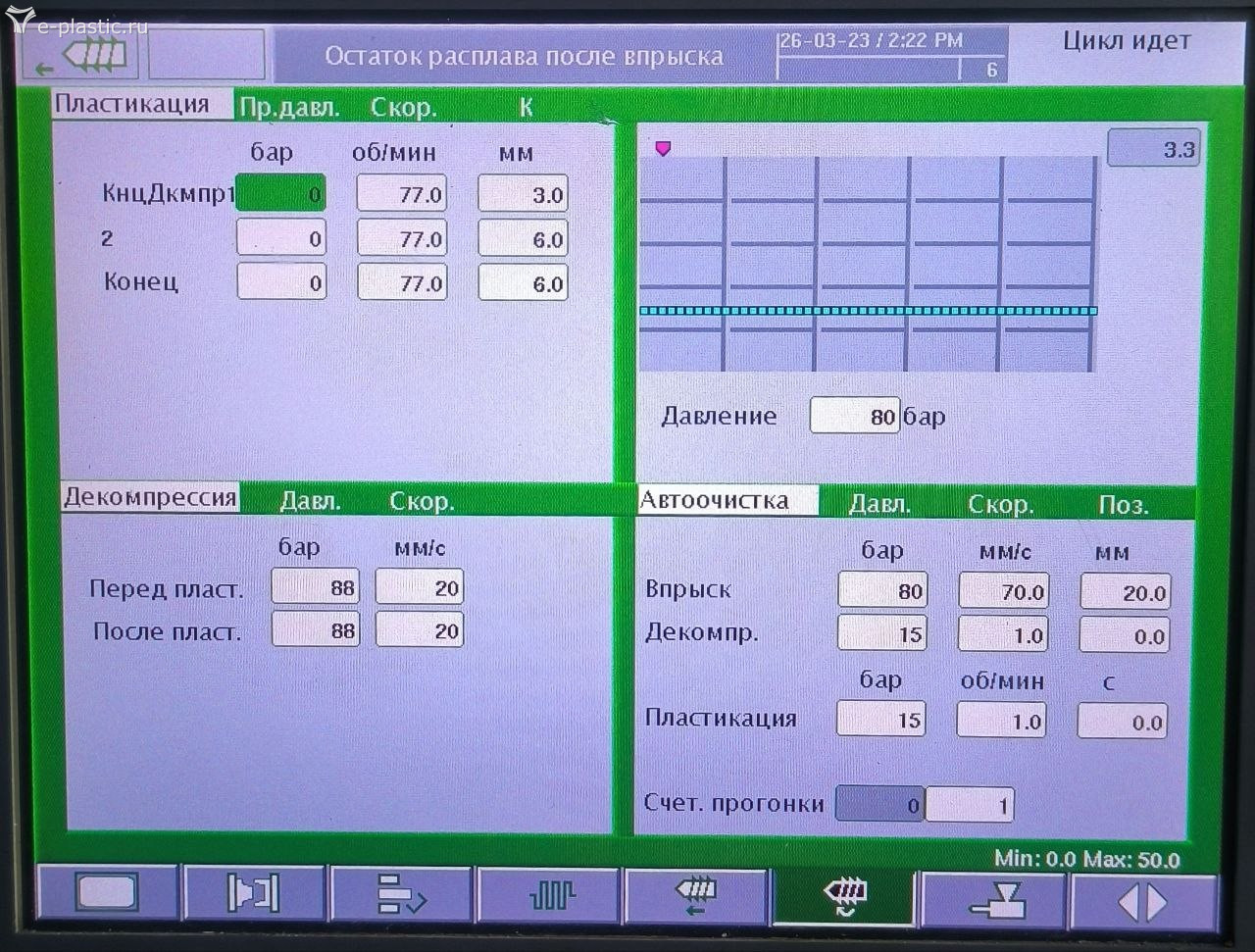Select the Пластикация tab header
The width and height of the screenshot is (1255, 952).
click(132, 105)
